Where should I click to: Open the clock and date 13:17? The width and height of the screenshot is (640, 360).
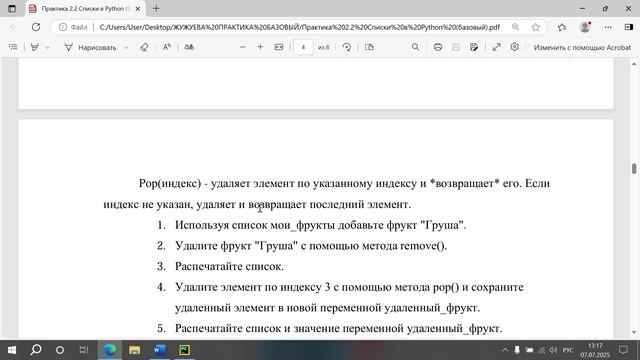pos(595,350)
